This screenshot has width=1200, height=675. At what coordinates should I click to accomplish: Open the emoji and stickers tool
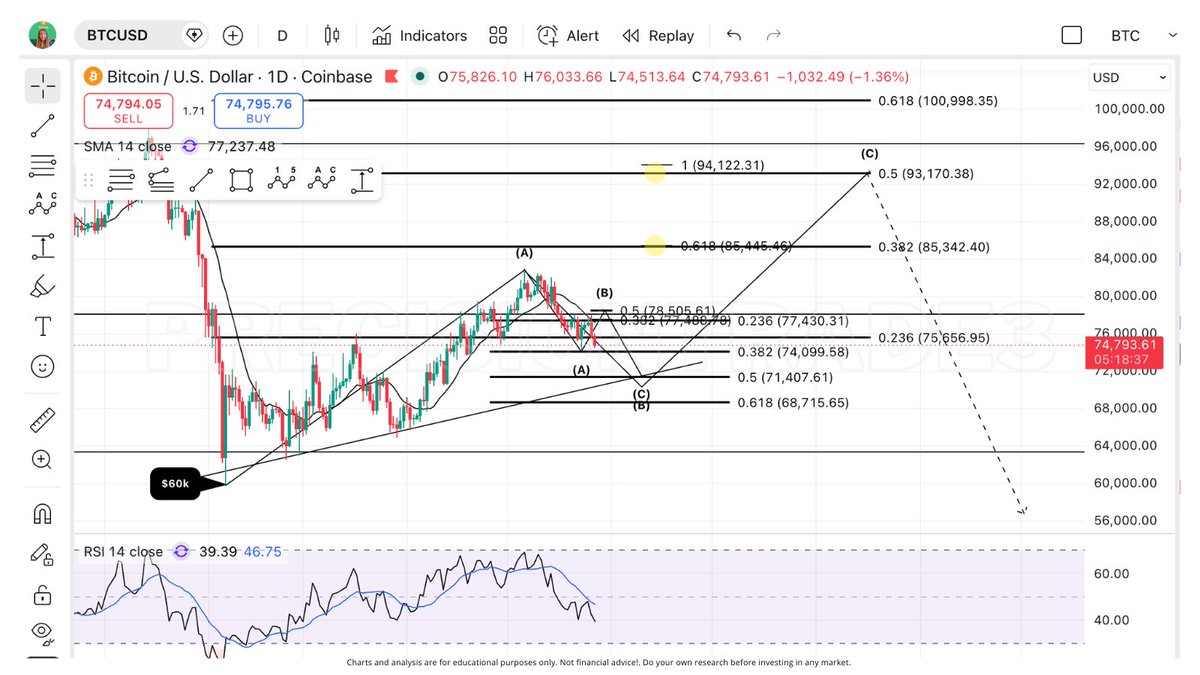[42, 366]
